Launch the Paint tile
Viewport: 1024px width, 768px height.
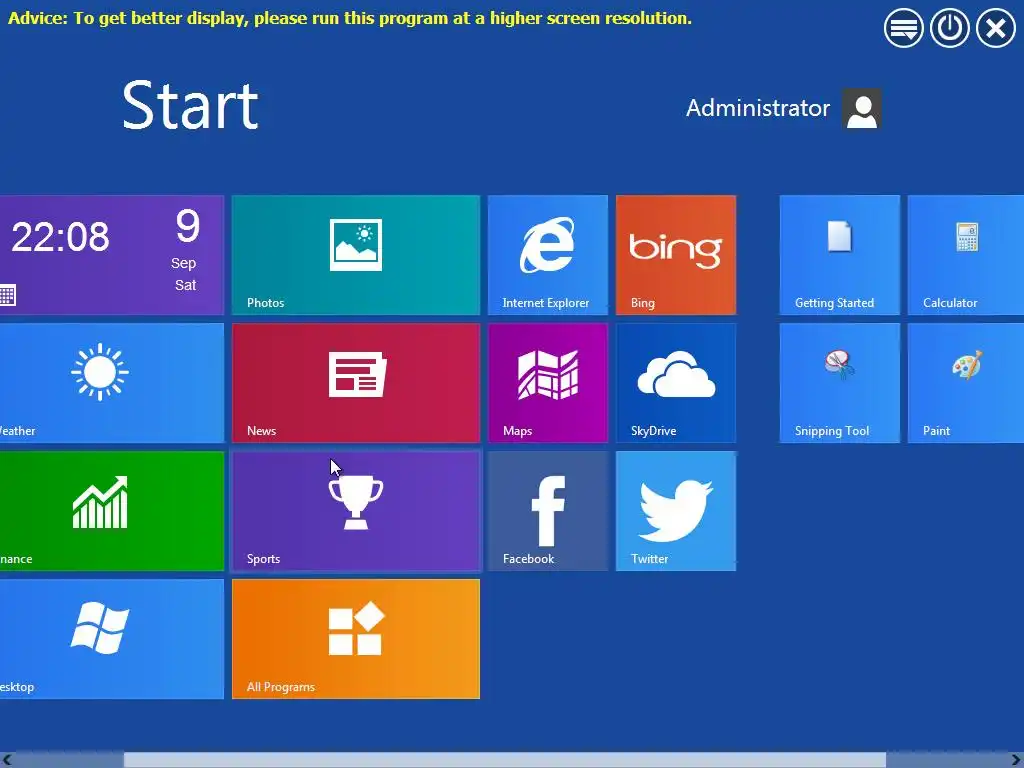tap(966, 383)
